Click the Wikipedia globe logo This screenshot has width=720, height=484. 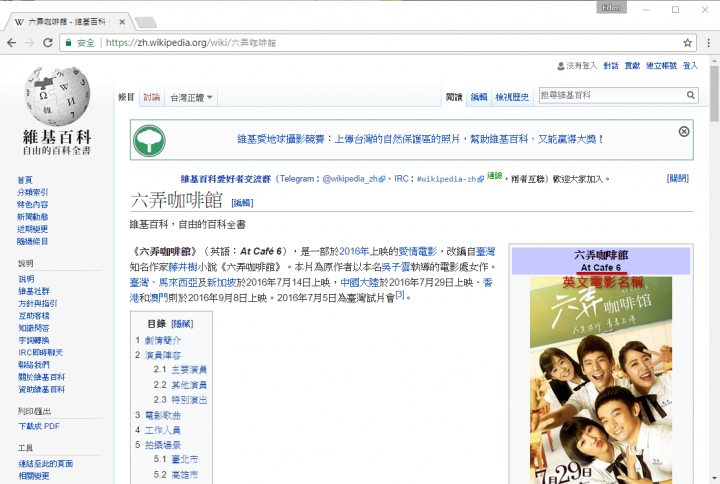pos(57,96)
